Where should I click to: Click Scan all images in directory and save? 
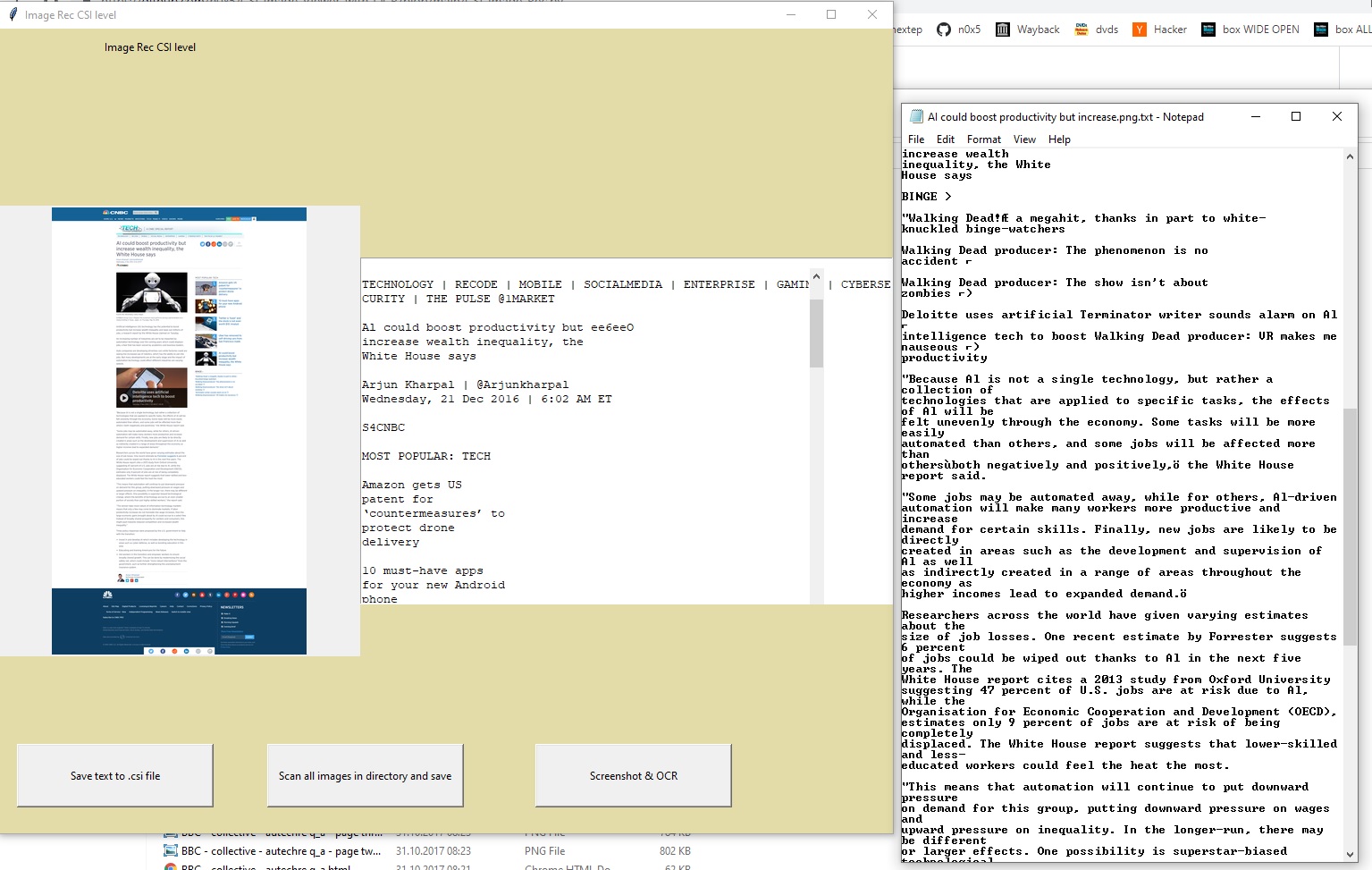(x=366, y=776)
